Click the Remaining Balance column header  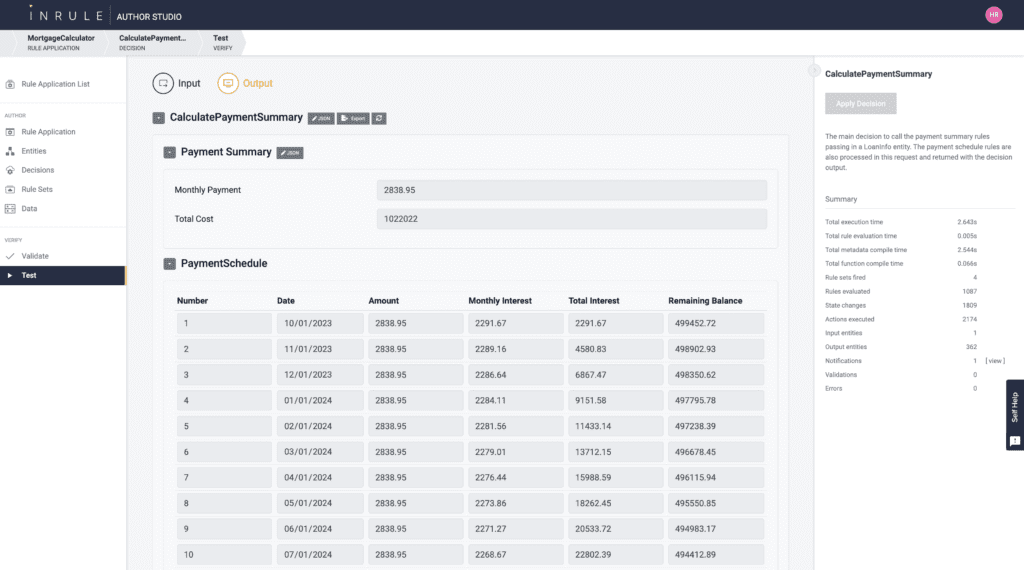pyautogui.click(x=705, y=301)
